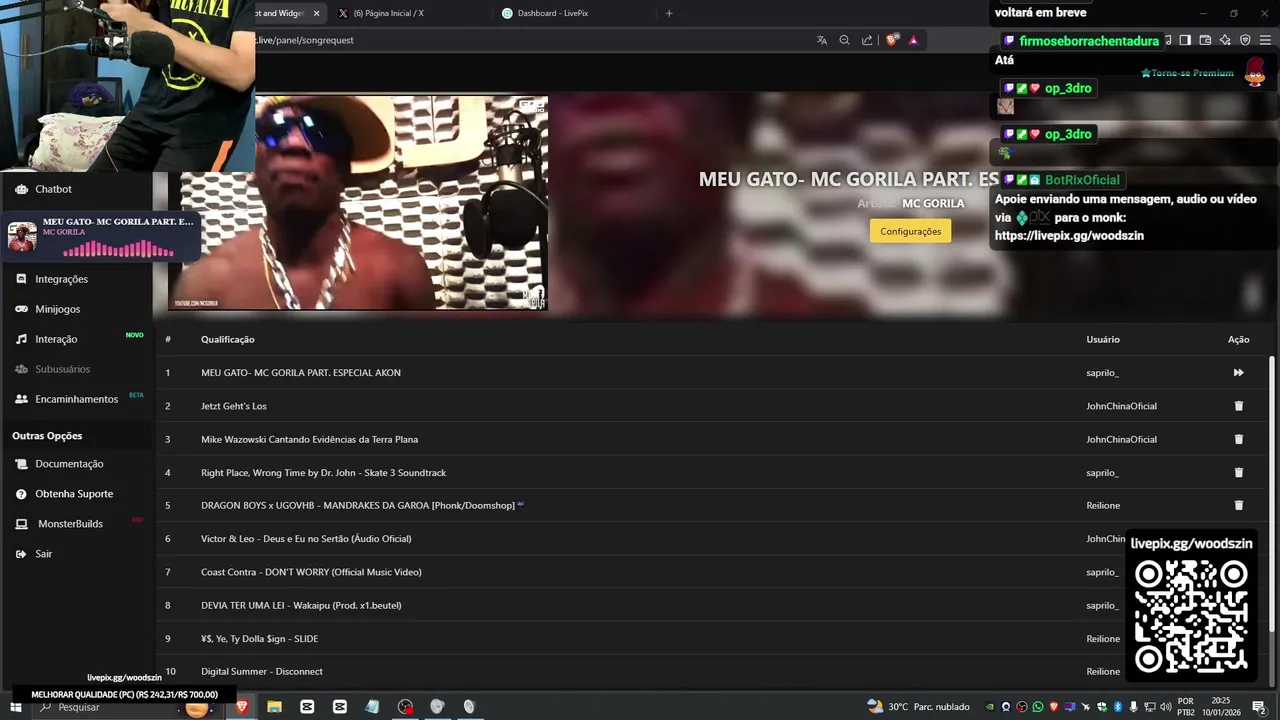
Task: Skip the currently playing song MEU GATO
Action: pos(1238,373)
